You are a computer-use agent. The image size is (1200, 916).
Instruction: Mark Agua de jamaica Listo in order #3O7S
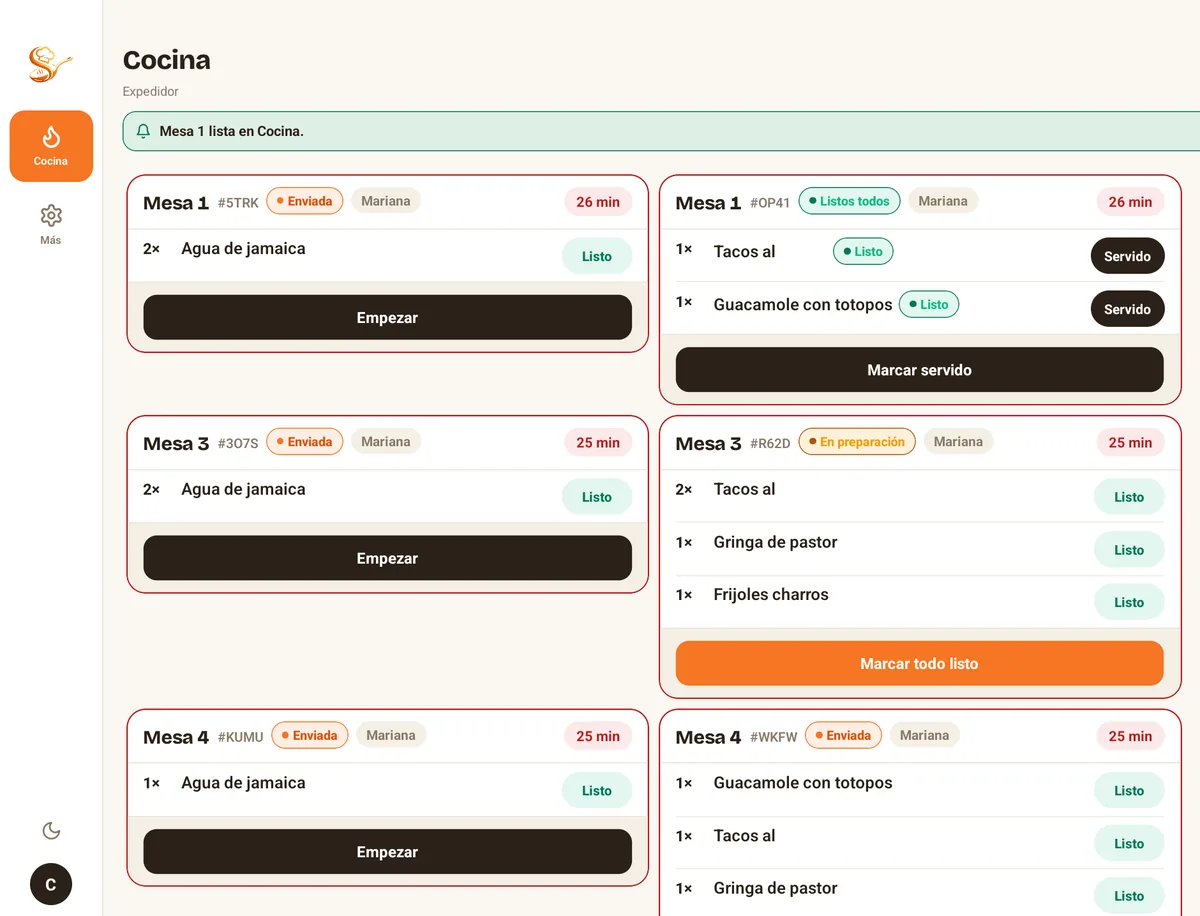(x=597, y=497)
